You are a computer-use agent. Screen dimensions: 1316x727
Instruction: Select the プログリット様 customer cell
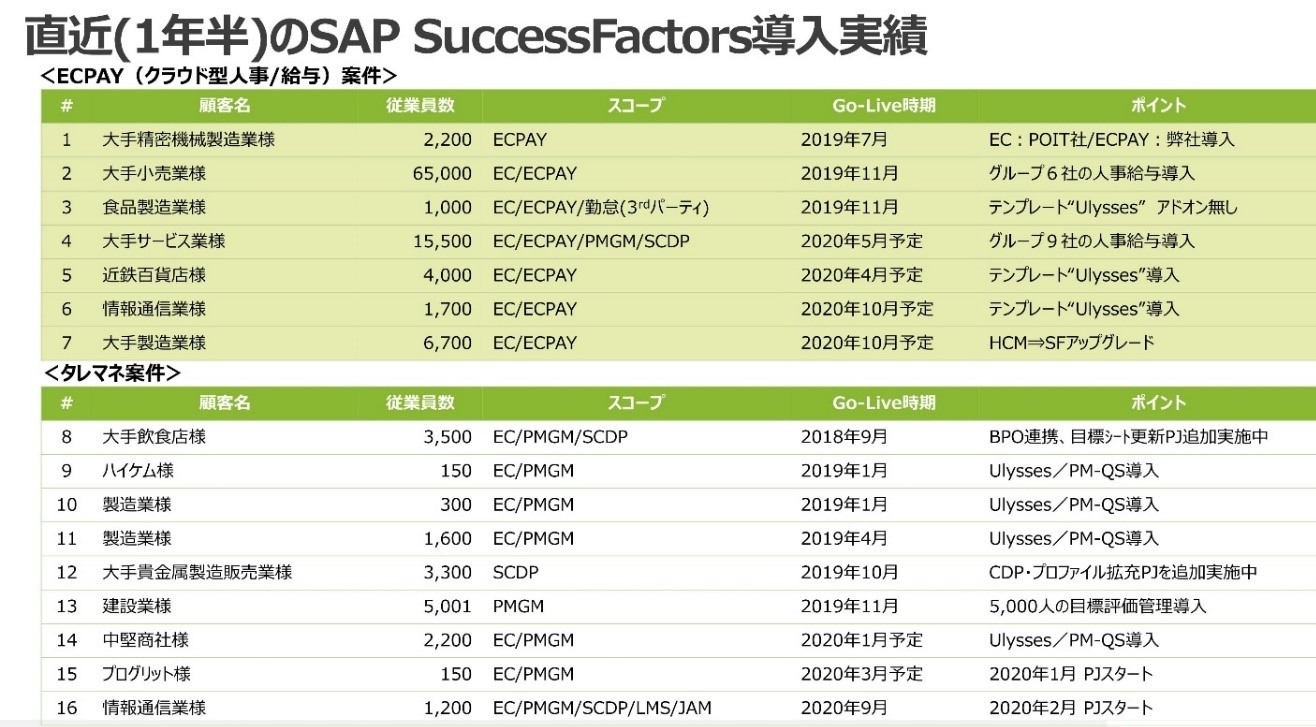[x=146, y=674]
